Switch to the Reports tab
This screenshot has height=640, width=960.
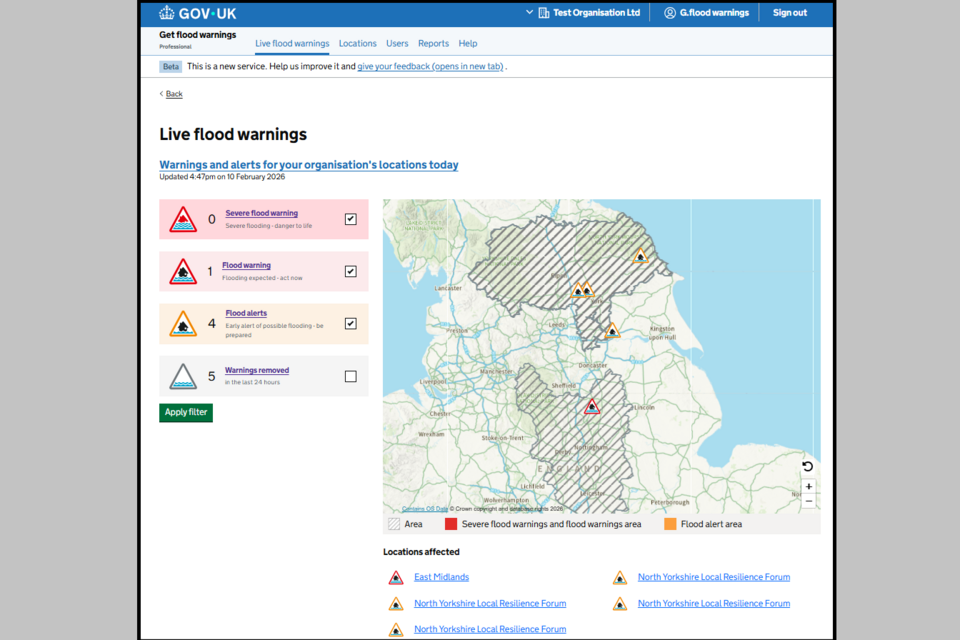click(x=433, y=44)
